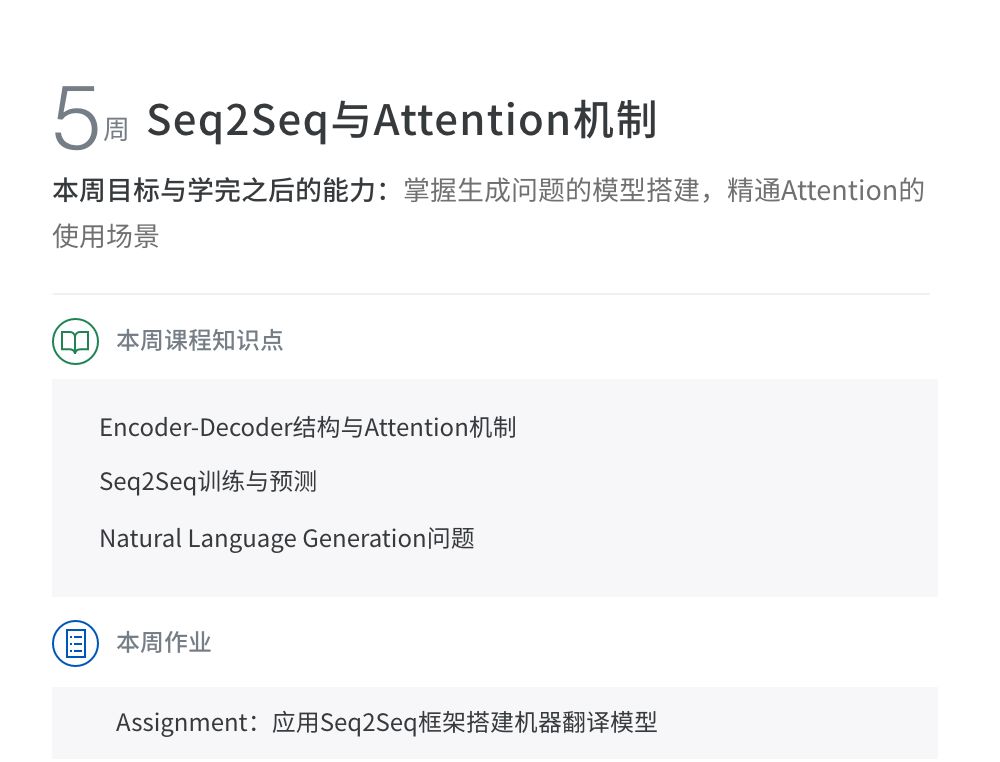Open the Encoder-Decoder结构与Attention机制 topic

coord(308,428)
